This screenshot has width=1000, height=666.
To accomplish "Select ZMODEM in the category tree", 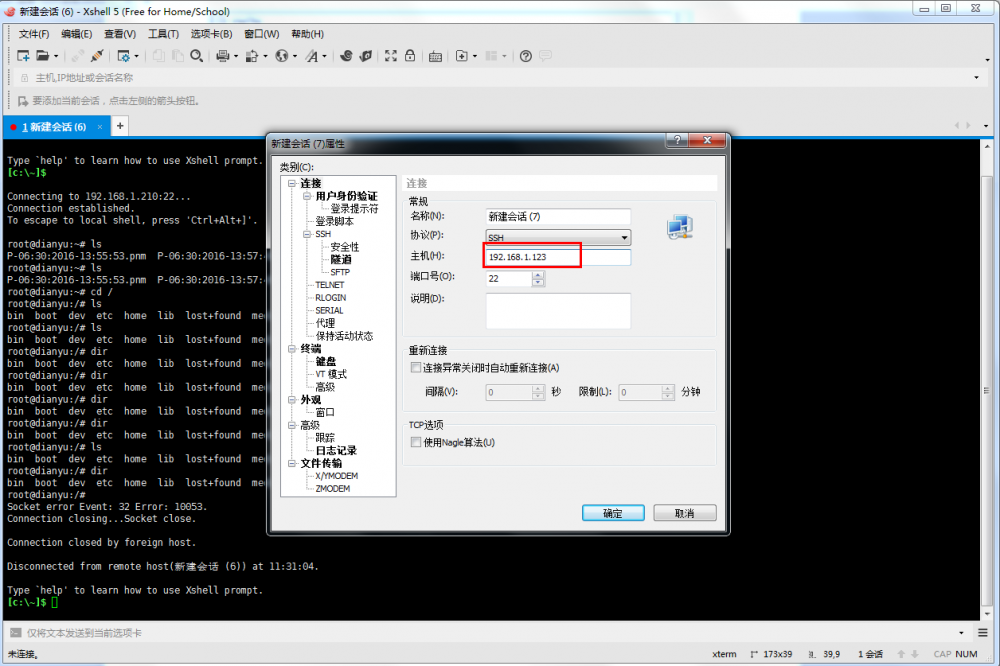I will [332, 489].
